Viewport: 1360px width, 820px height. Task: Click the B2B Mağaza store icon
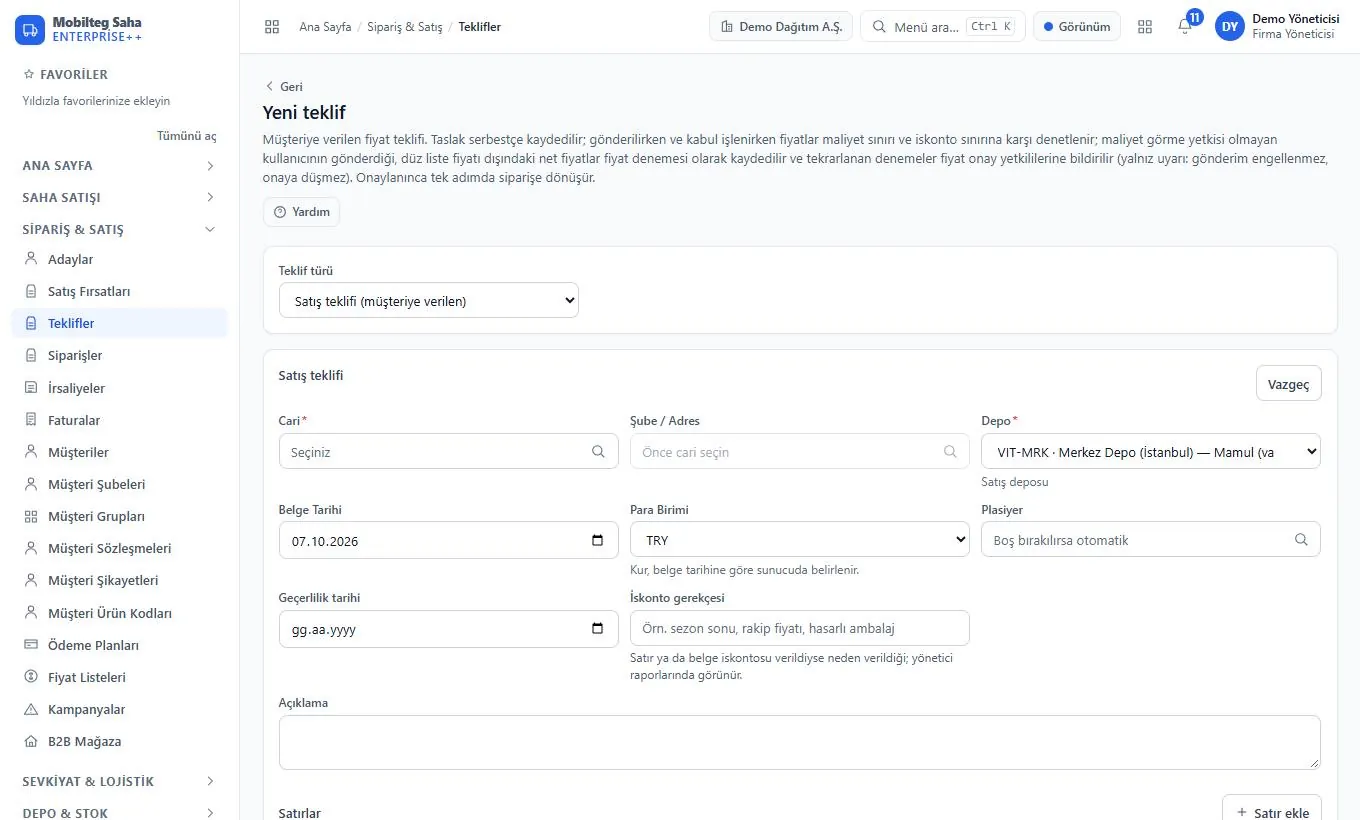pos(30,741)
